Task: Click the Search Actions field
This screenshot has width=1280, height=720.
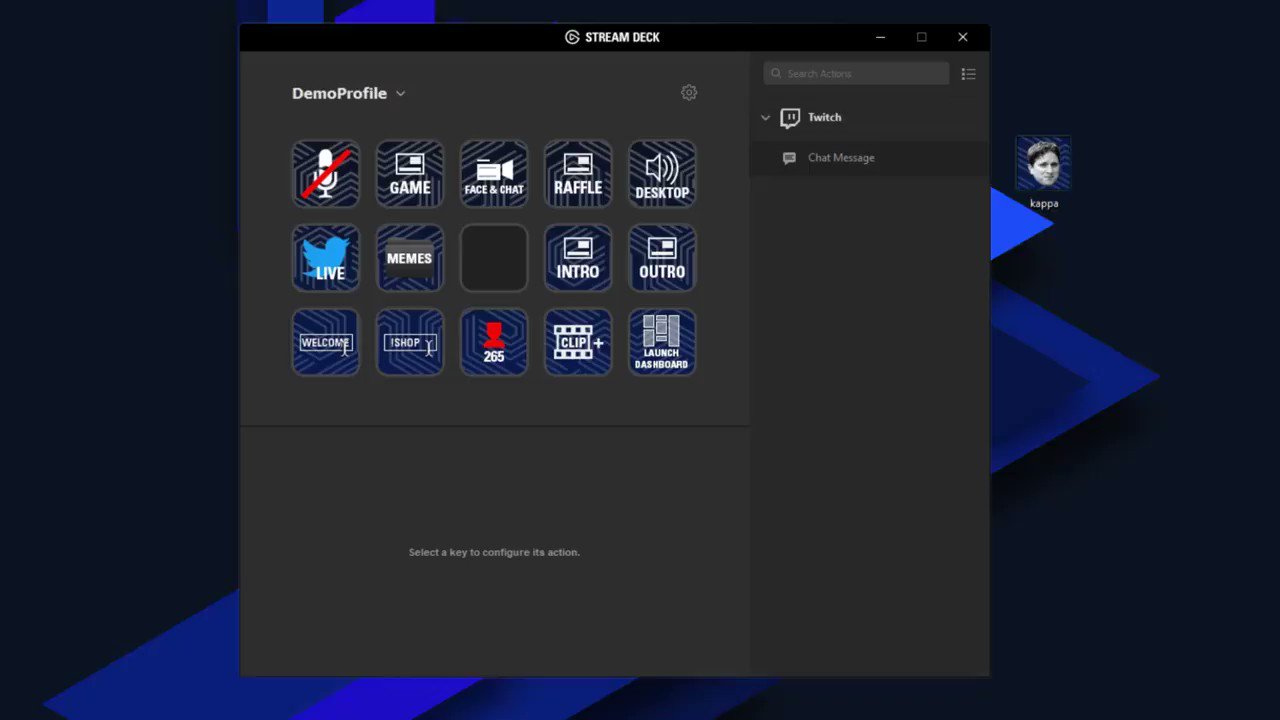Action: tap(856, 73)
